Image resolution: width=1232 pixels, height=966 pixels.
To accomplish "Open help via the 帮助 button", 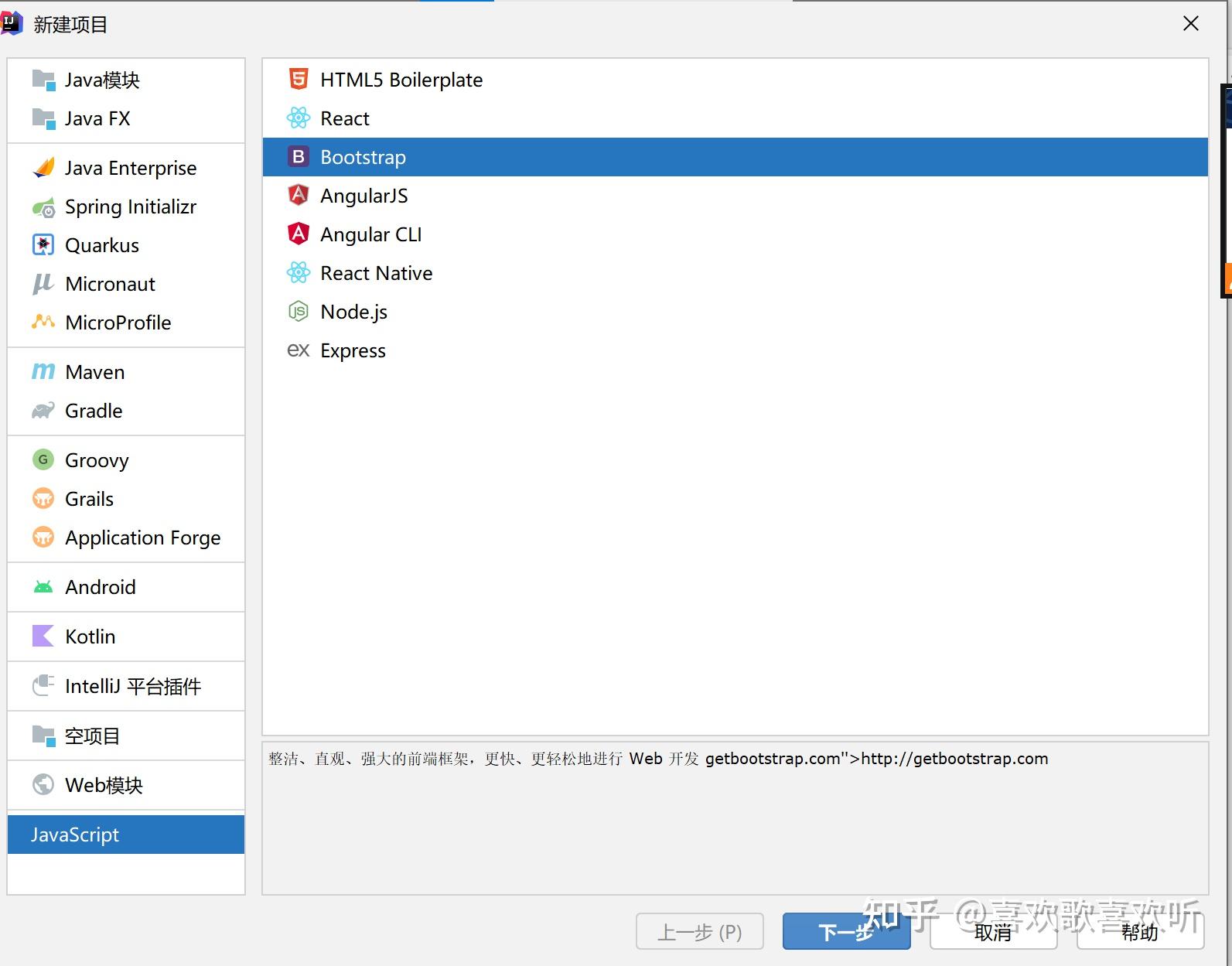I will (x=1140, y=932).
